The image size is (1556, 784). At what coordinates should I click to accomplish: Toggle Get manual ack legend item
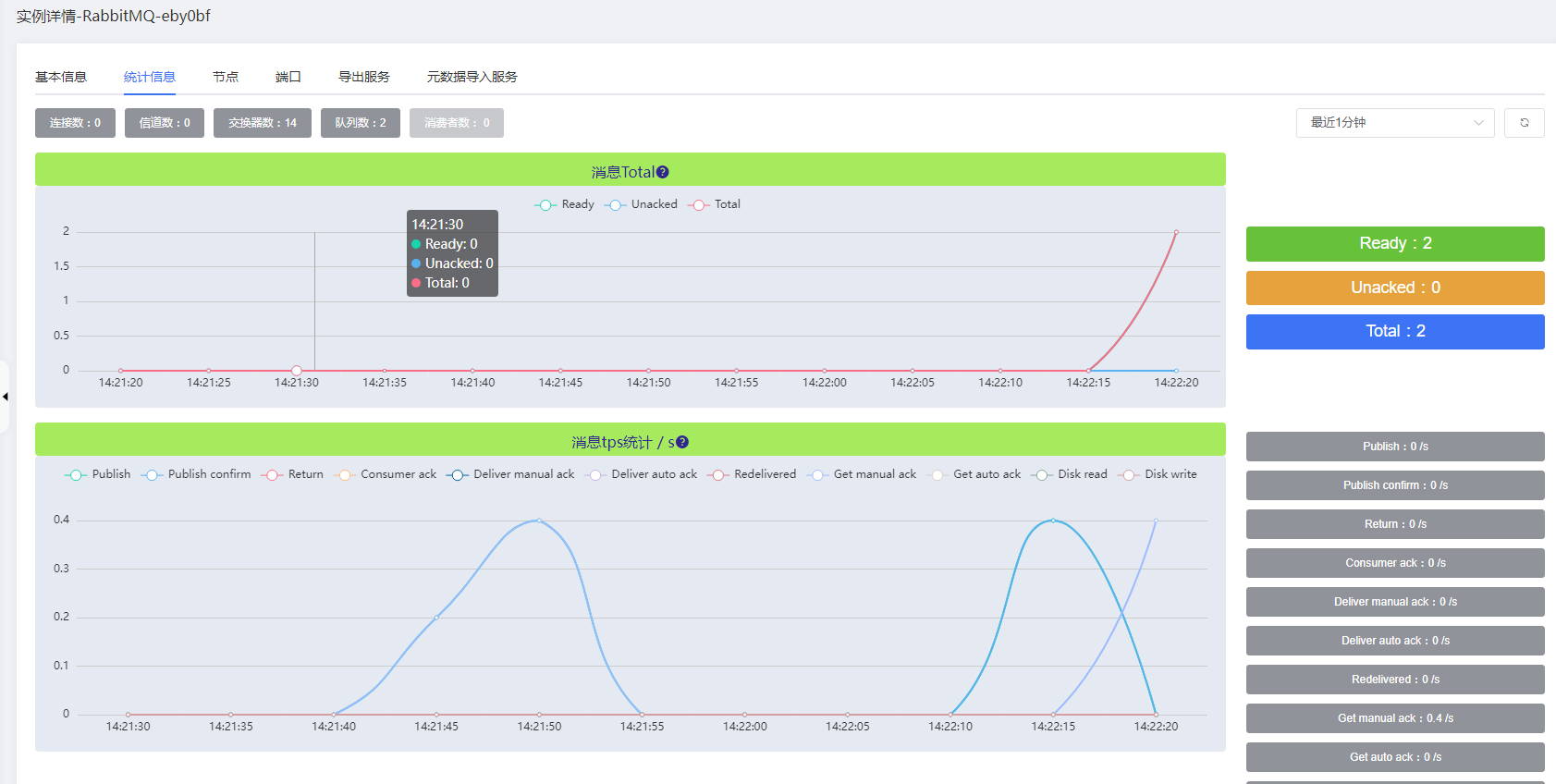[862, 474]
